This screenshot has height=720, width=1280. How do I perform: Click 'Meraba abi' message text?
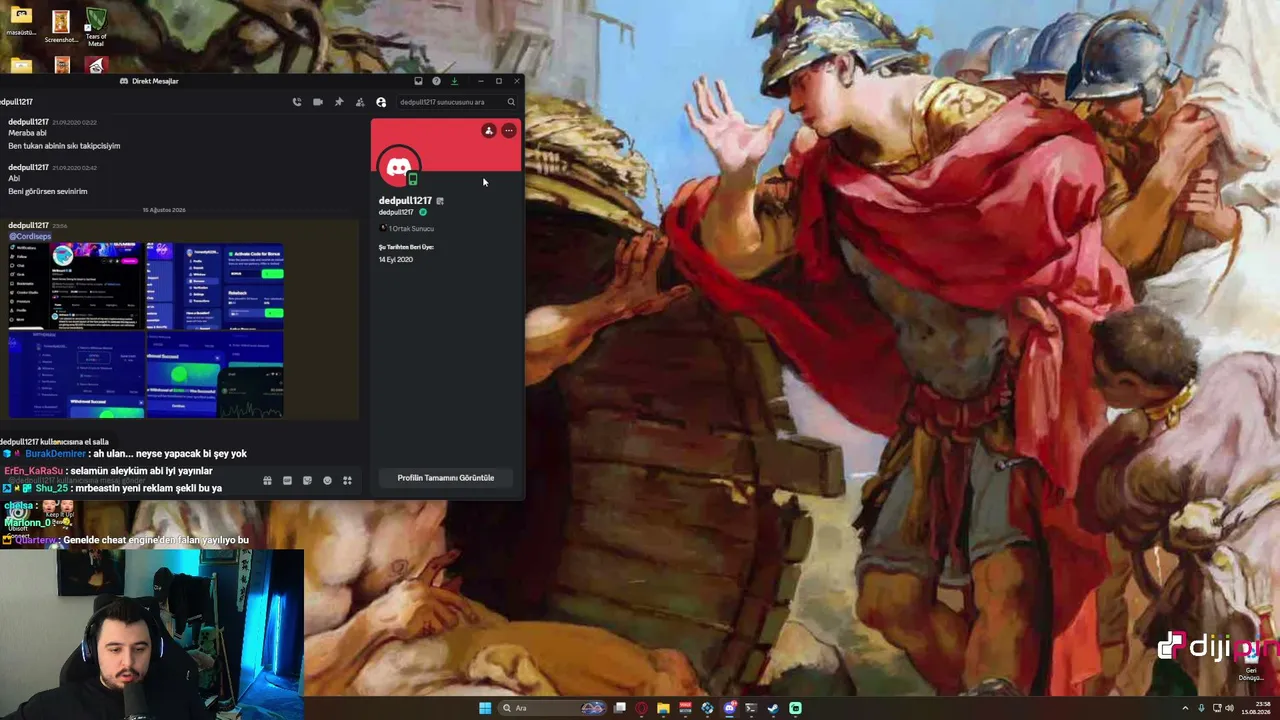pos(27,133)
